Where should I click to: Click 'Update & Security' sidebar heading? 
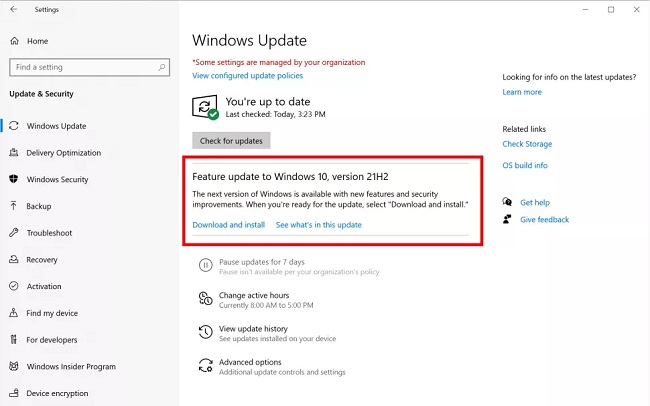pos(41,94)
